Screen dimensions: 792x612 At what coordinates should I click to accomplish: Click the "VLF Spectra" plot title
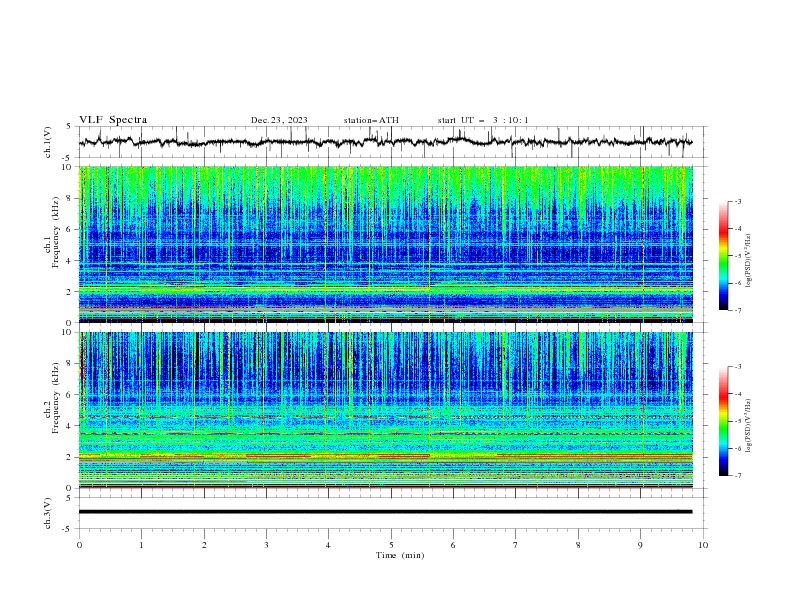click(113, 120)
